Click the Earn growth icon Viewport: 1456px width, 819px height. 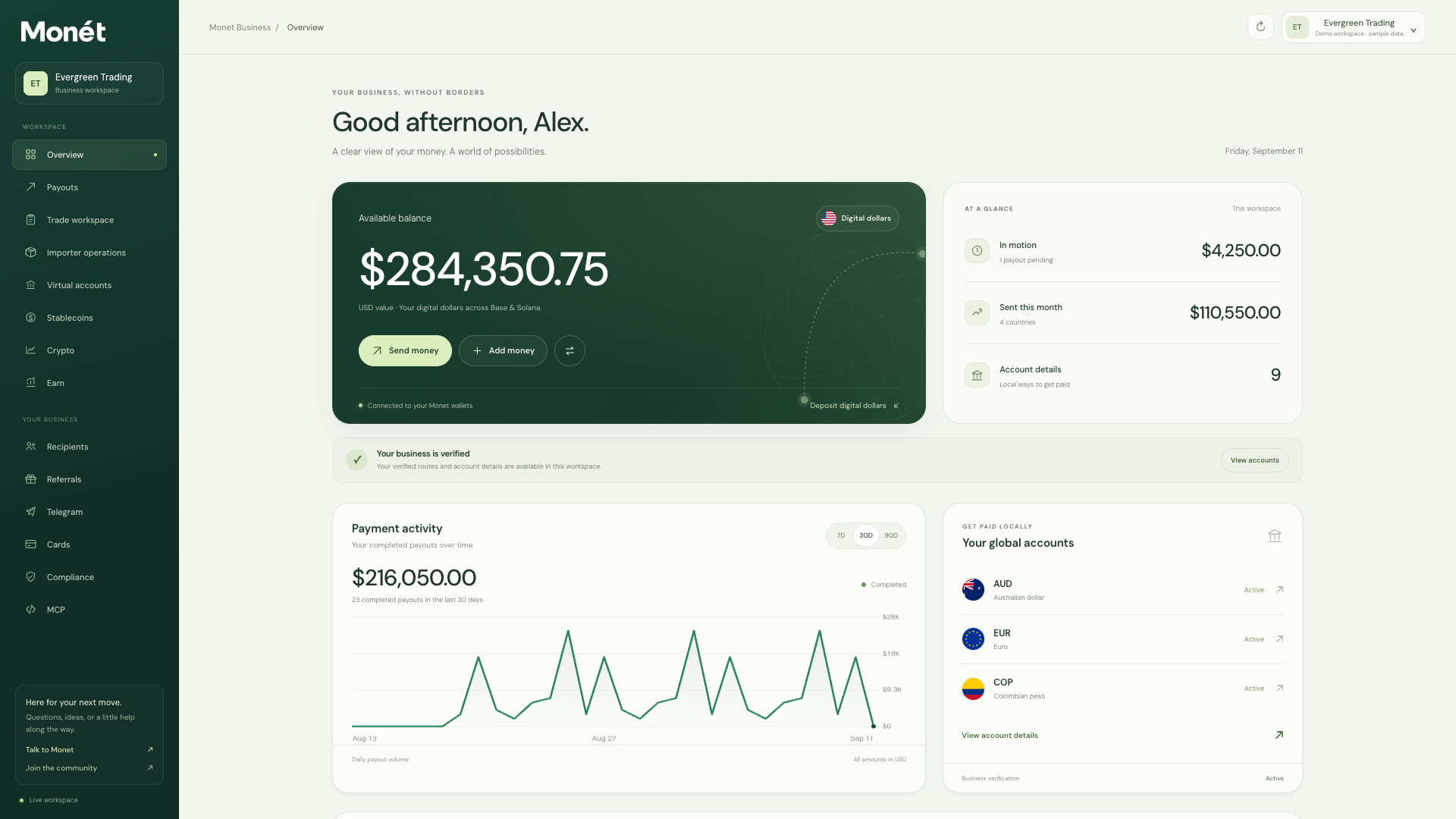(x=30, y=383)
